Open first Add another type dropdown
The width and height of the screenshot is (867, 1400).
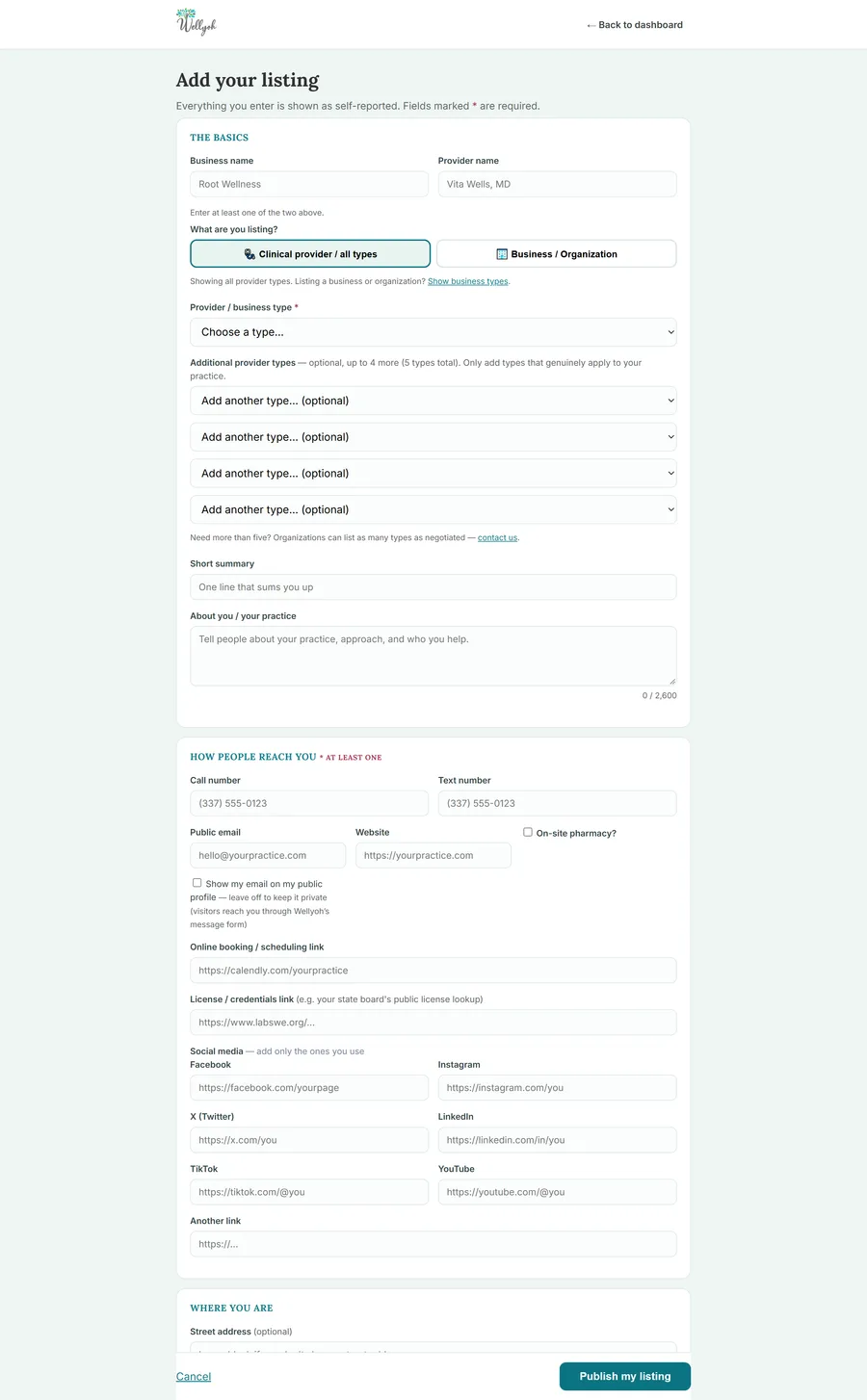point(433,401)
